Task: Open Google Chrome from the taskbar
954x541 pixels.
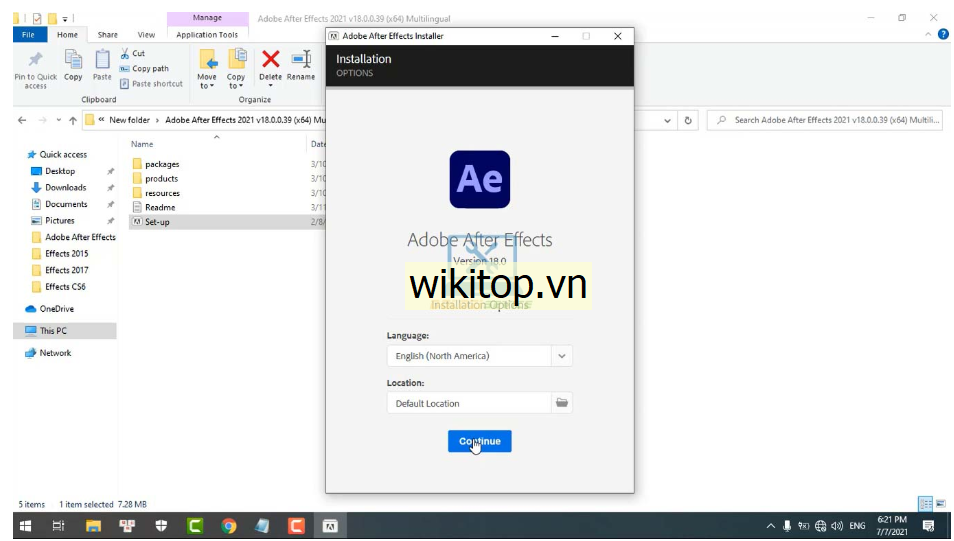Action: 229,526
